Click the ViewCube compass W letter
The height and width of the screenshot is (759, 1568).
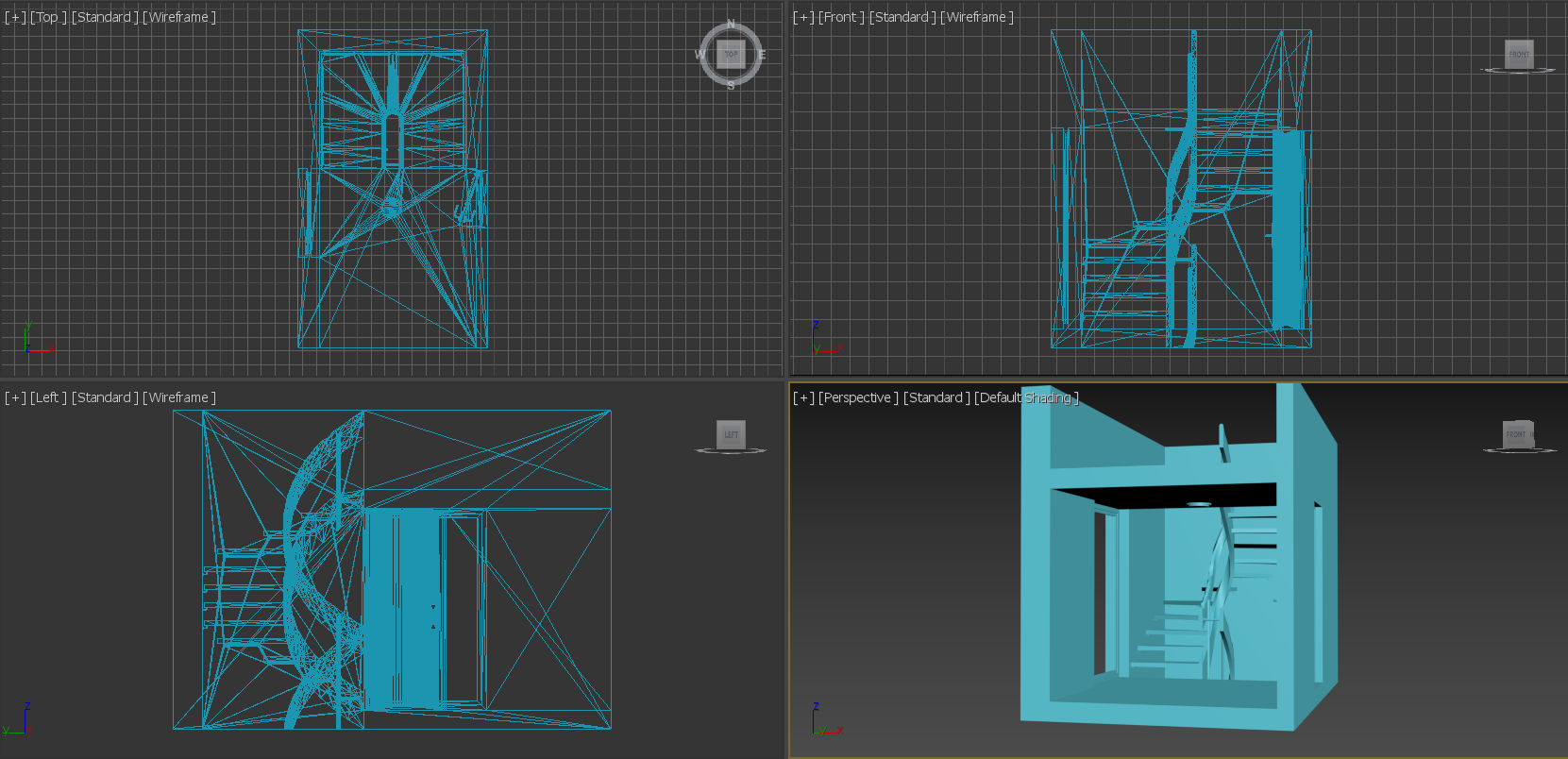coord(700,55)
